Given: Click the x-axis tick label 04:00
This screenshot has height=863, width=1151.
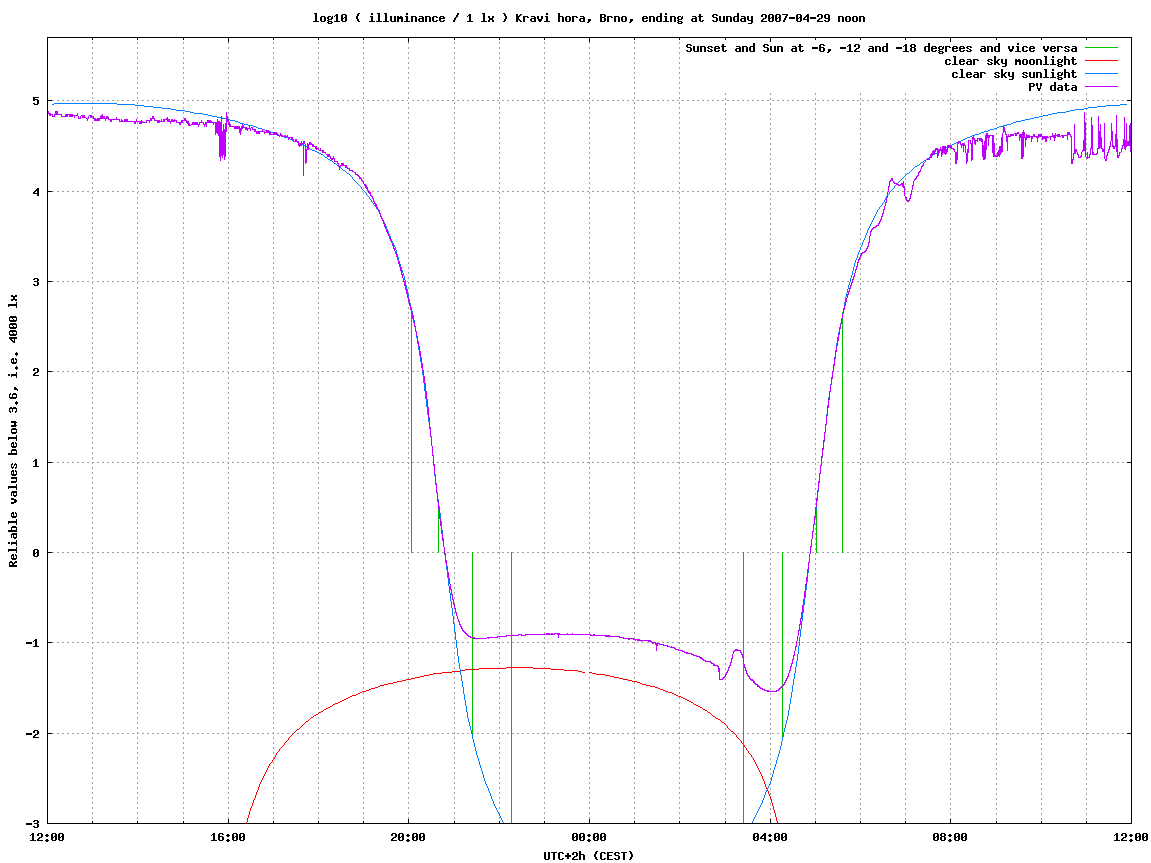Looking at the screenshot, I should coord(769,838).
